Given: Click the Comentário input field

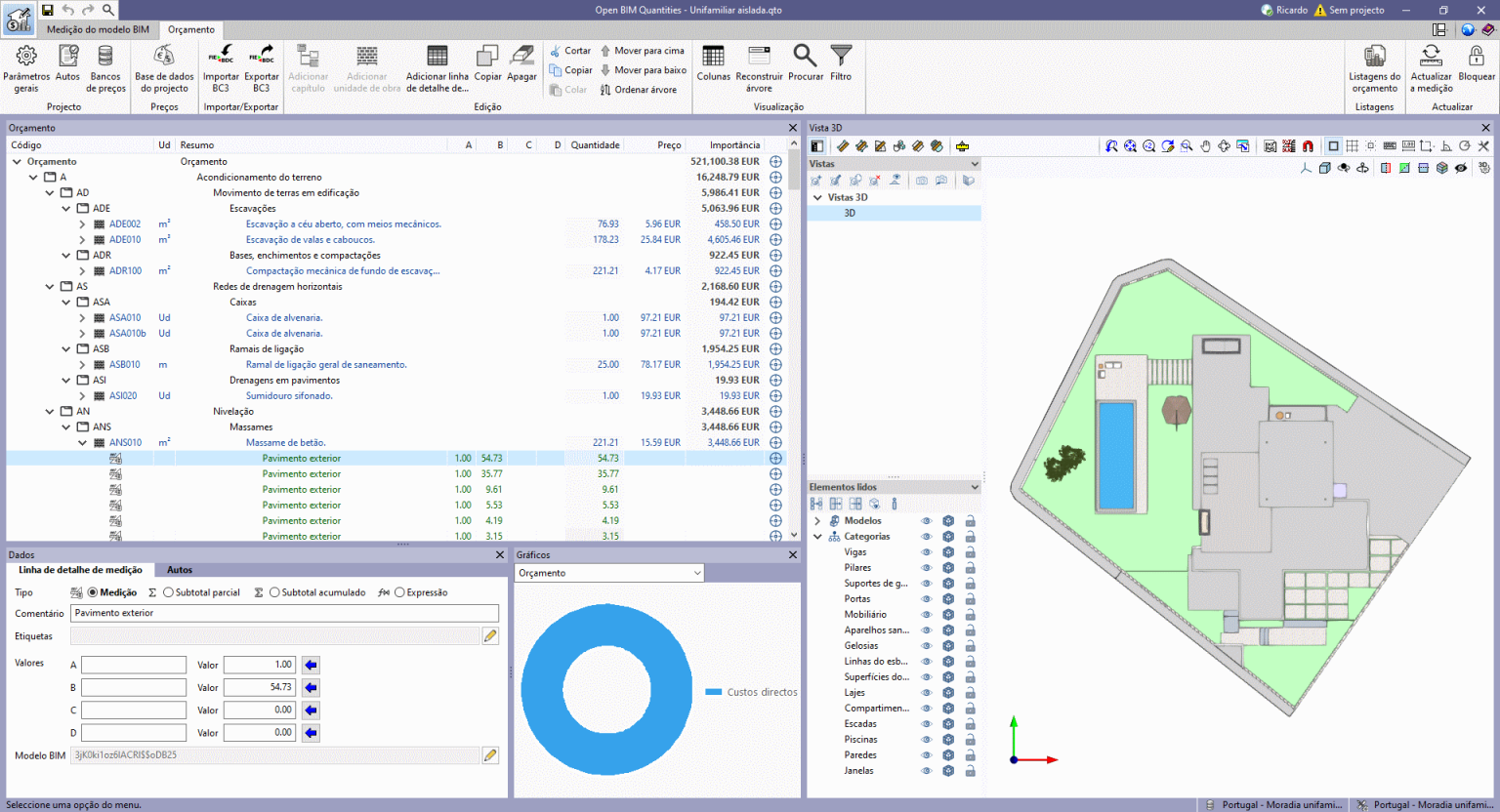Looking at the screenshot, I should tap(284, 613).
